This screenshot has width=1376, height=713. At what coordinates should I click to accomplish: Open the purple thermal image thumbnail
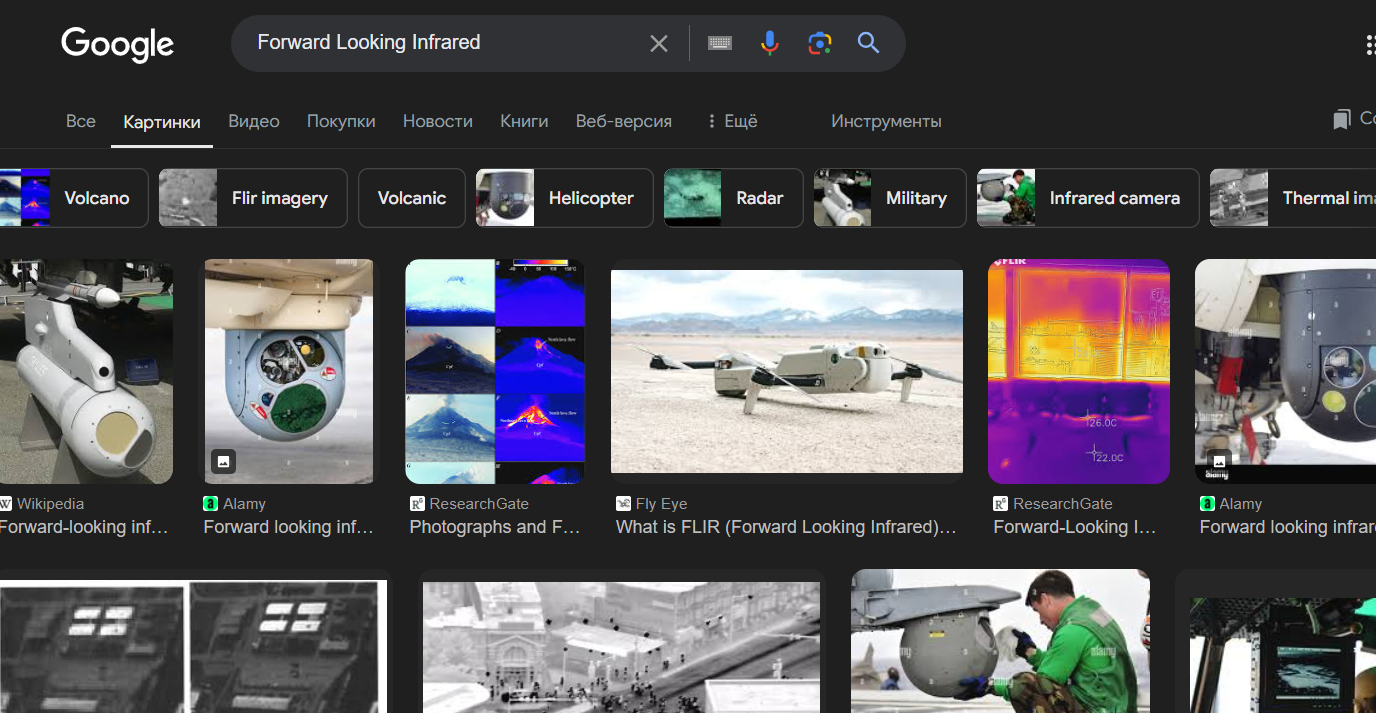pos(1078,371)
